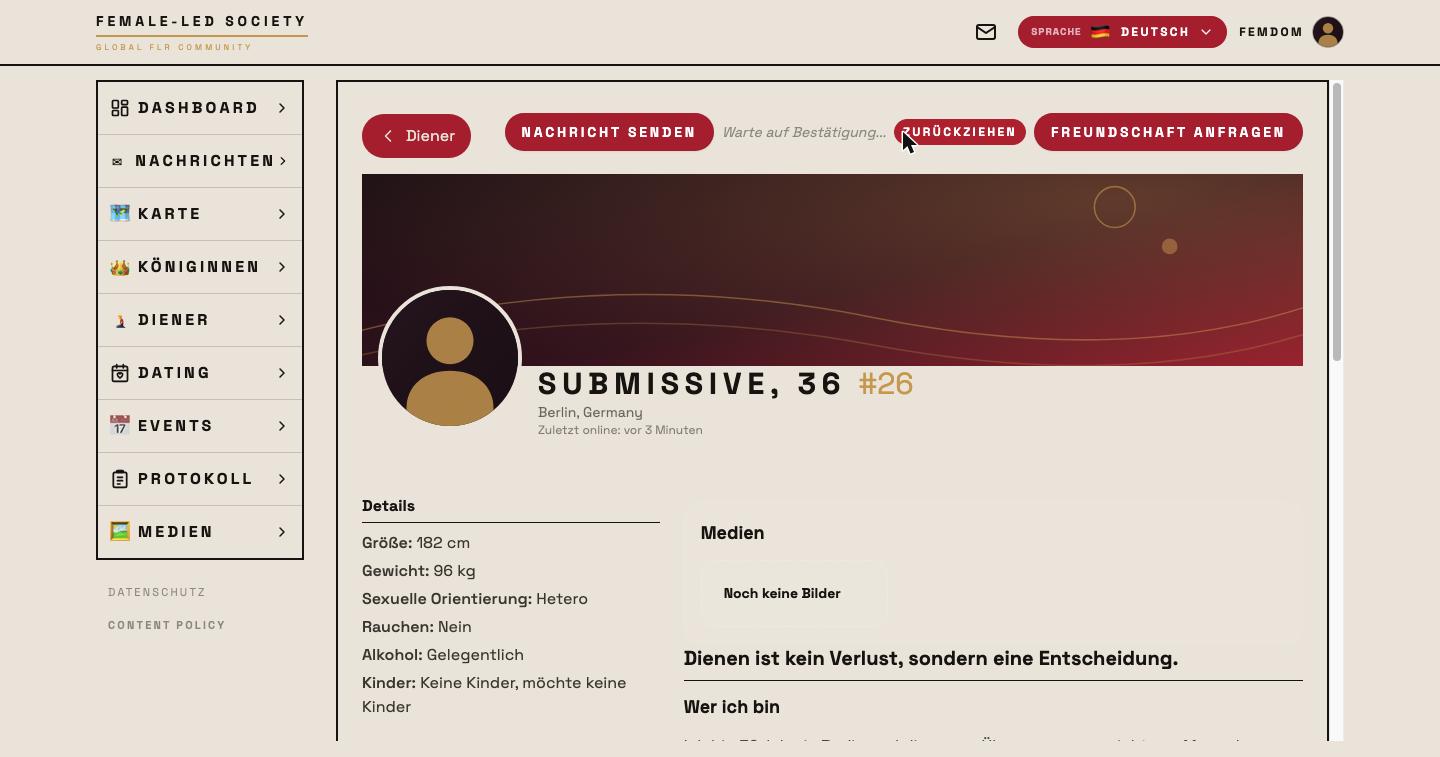
Task: Click the Rauchen: Nein row
Action: pos(417,627)
